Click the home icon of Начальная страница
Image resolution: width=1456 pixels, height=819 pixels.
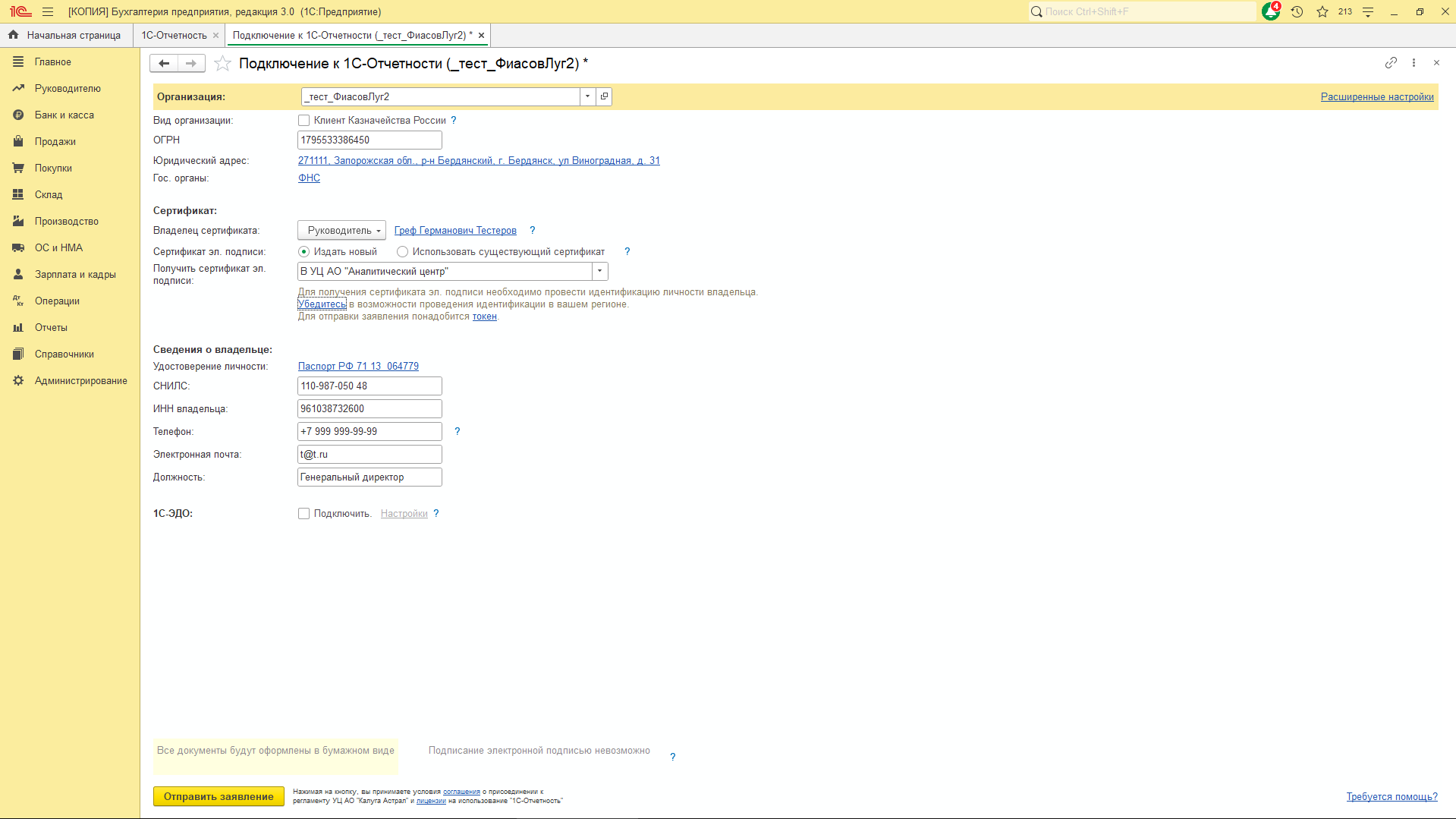click(x=13, y=35)
